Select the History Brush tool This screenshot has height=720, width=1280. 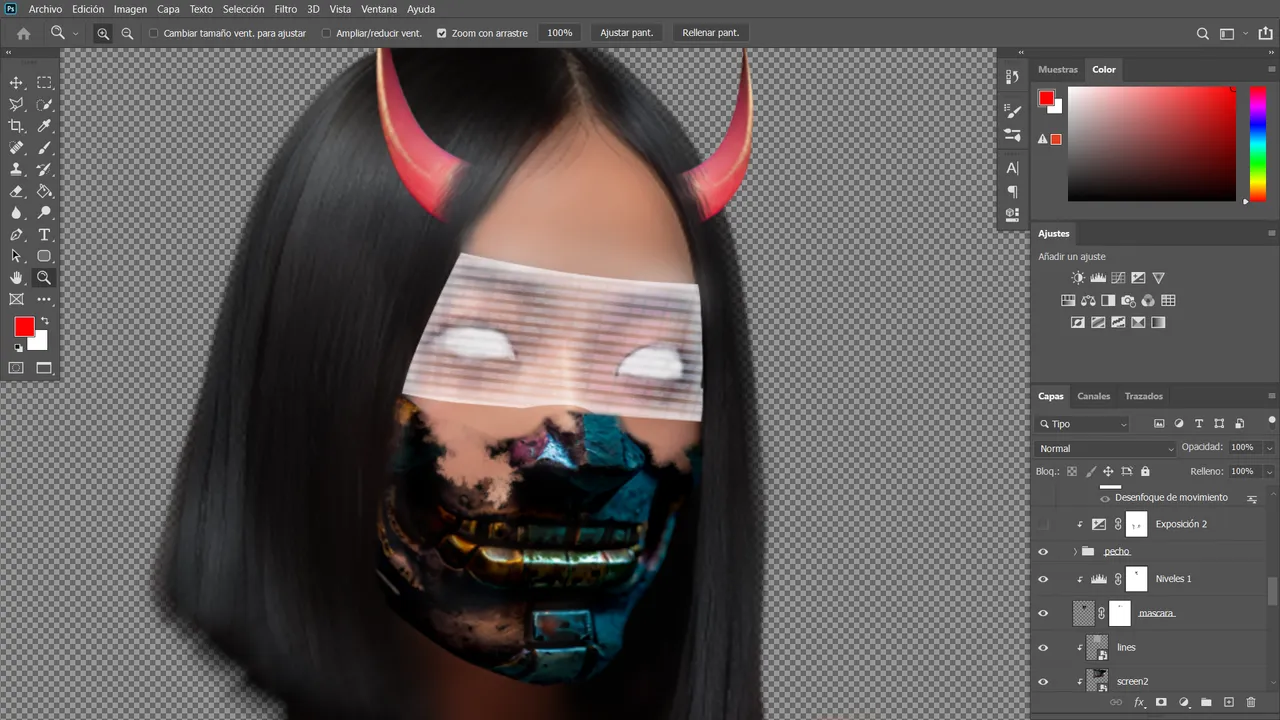point(44,170)
